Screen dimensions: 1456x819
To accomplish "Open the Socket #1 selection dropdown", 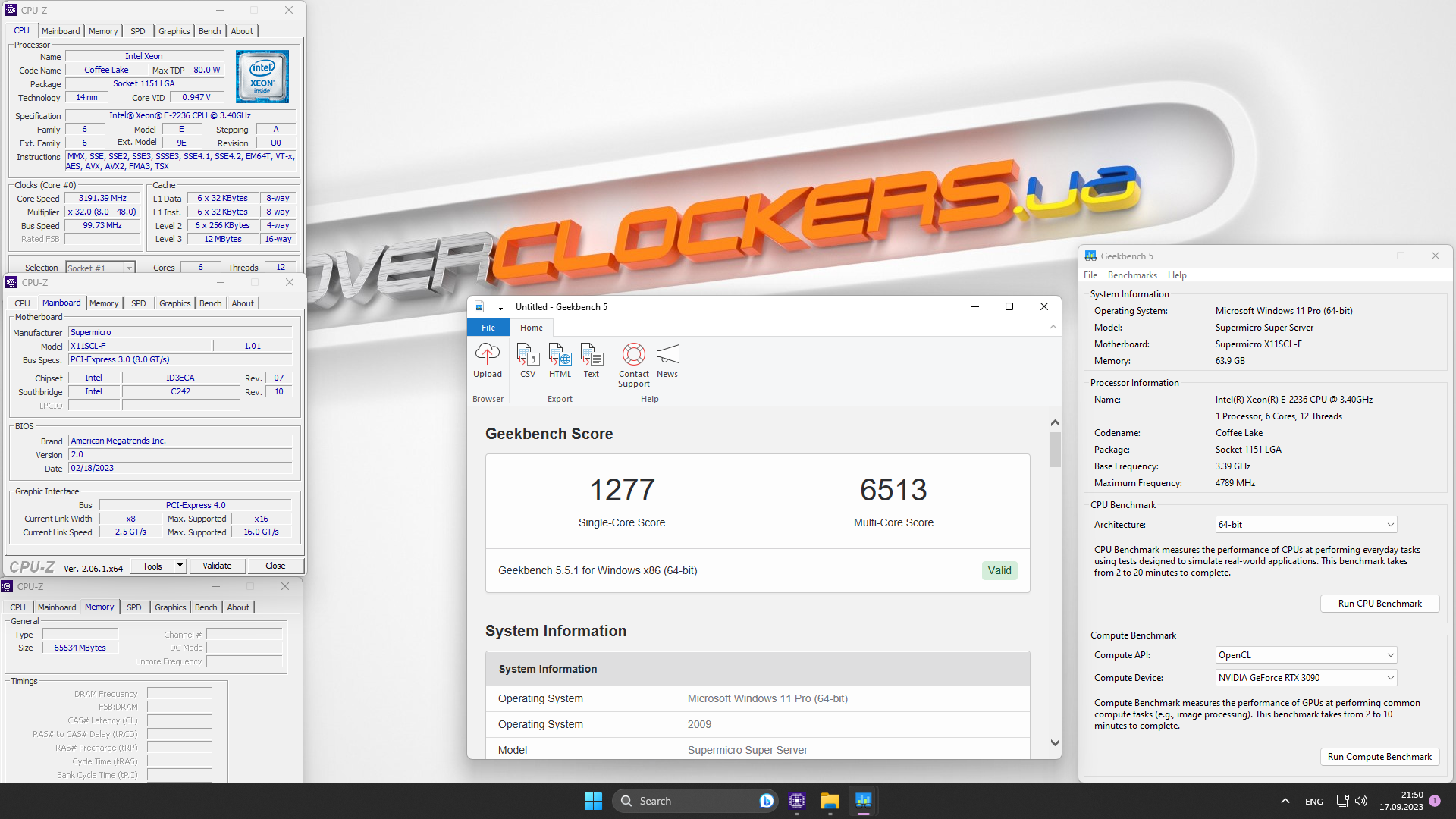I will [x=99, y=268].
